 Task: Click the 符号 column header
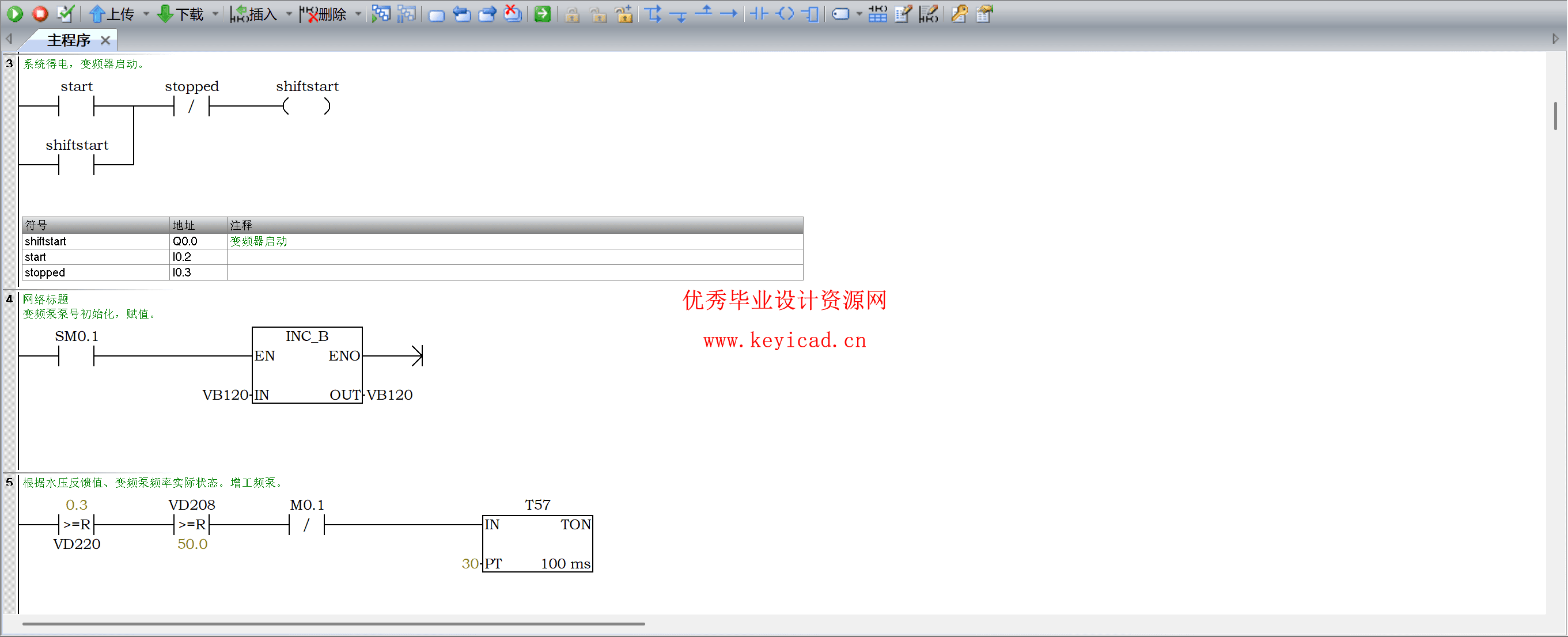[96, 225]
